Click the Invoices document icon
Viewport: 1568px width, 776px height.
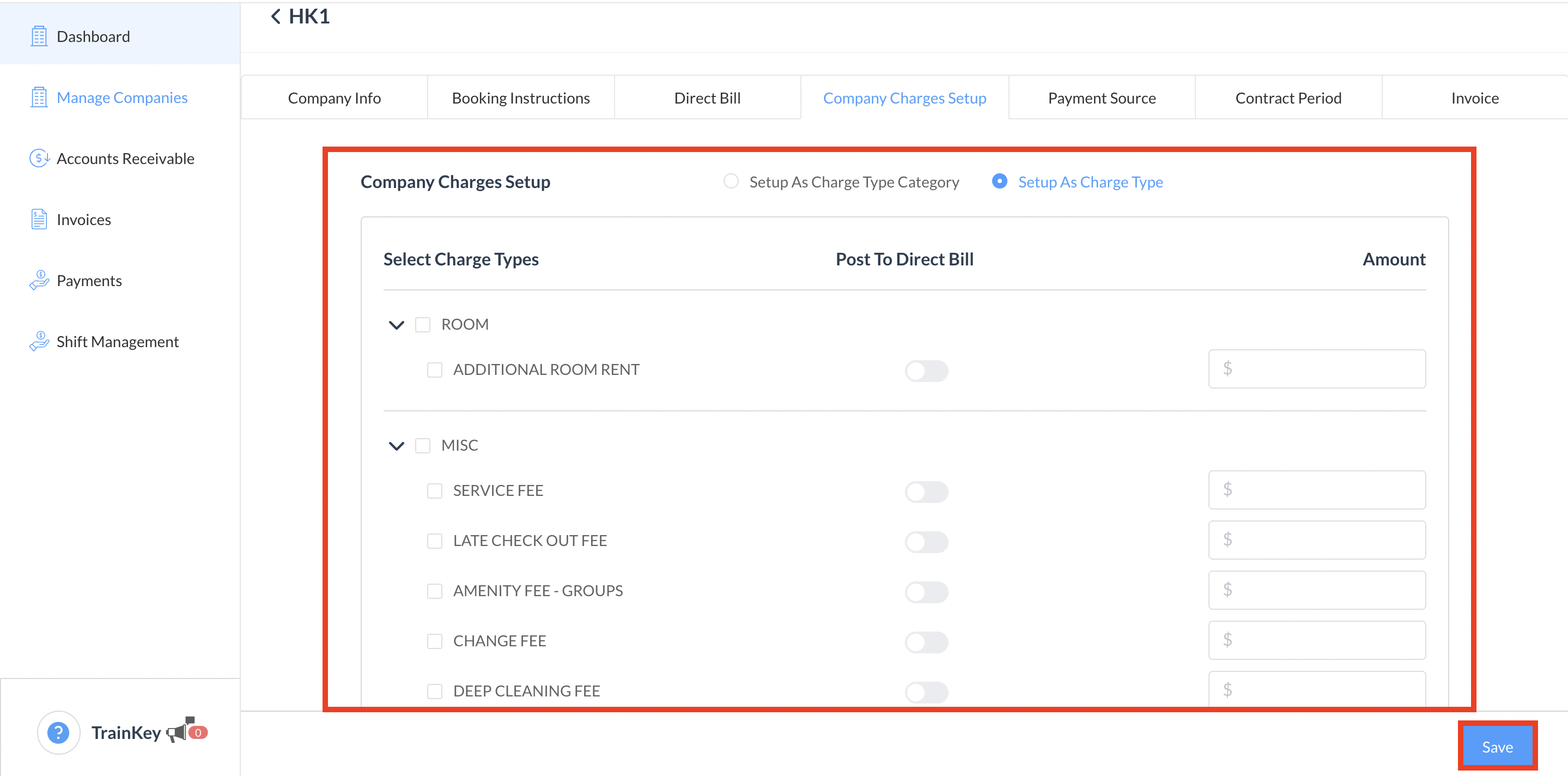tap(39, 219)
